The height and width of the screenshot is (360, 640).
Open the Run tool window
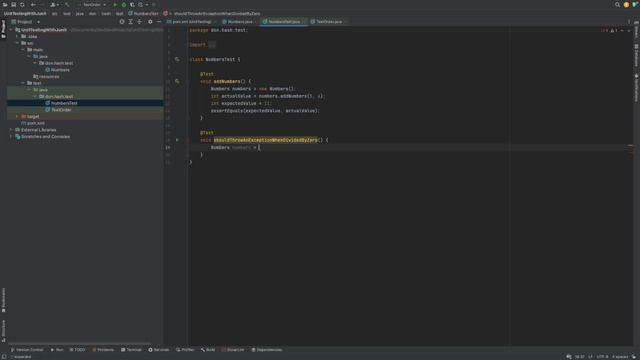click(x=57, y=350)
